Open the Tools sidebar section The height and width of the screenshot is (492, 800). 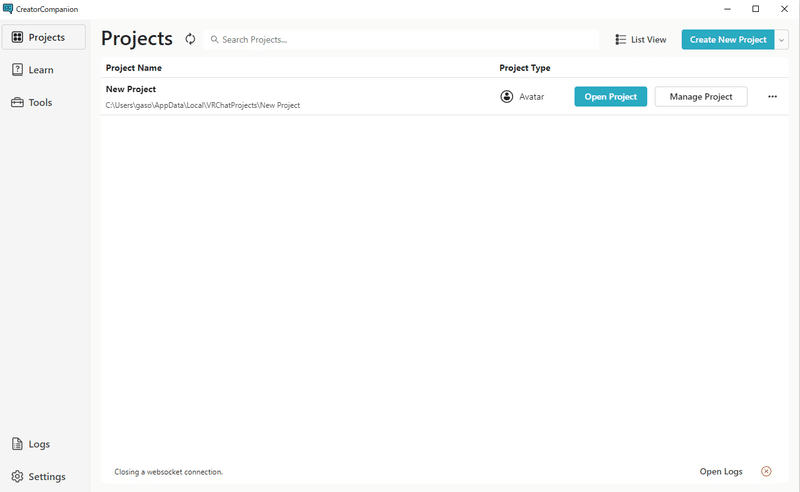click(32, 103)
